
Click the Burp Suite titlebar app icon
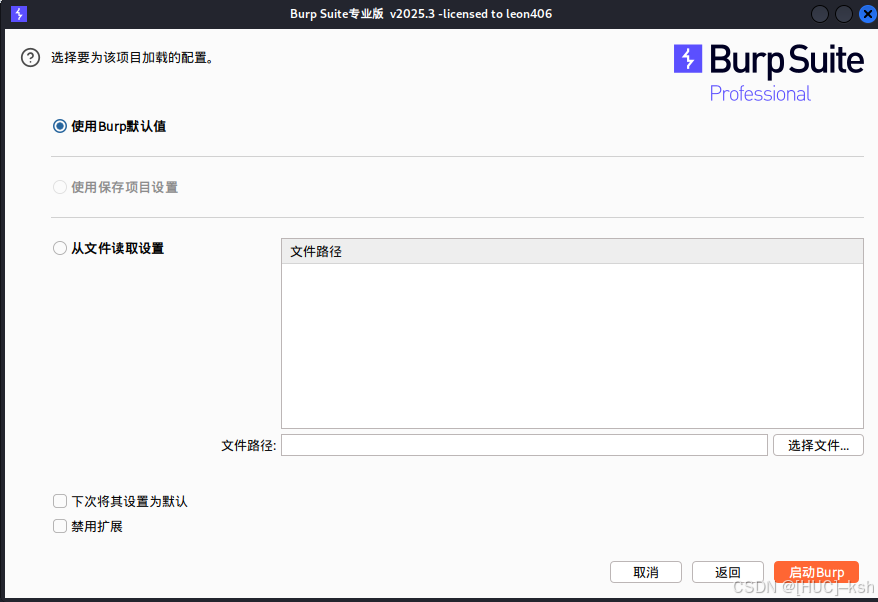click(x=18, y=14)
